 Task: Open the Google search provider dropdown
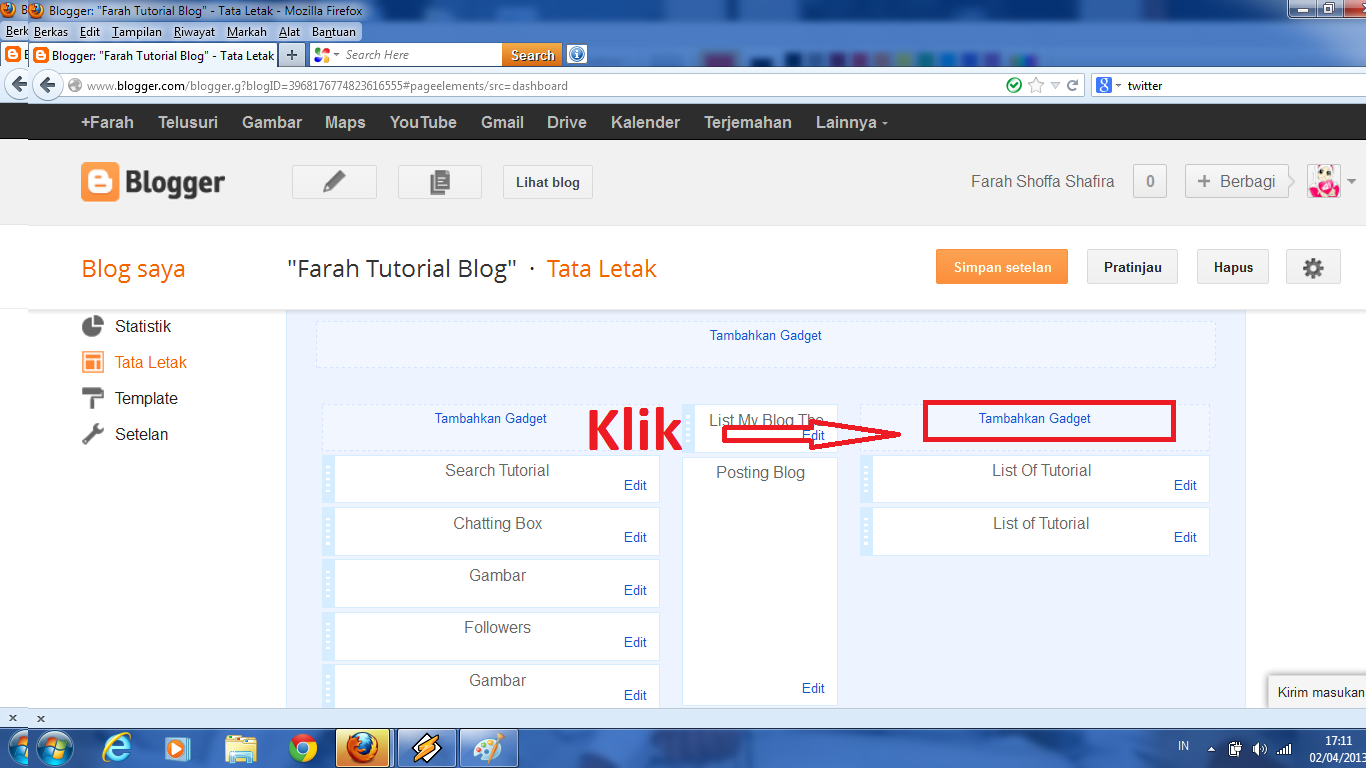[1118, 85]
